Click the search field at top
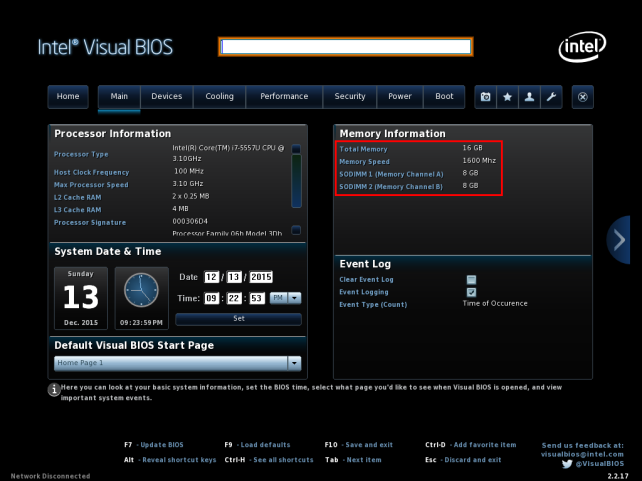This screenshot has height=481, width=642. (x=346, y=47)
